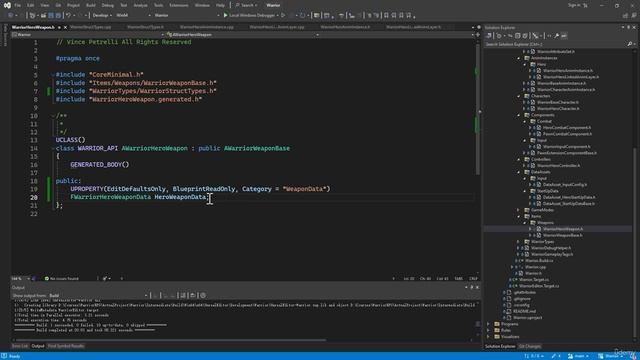Close the WarriorHeroWeapon.h tab
This screenshot has height=360, width=640.
65,27
